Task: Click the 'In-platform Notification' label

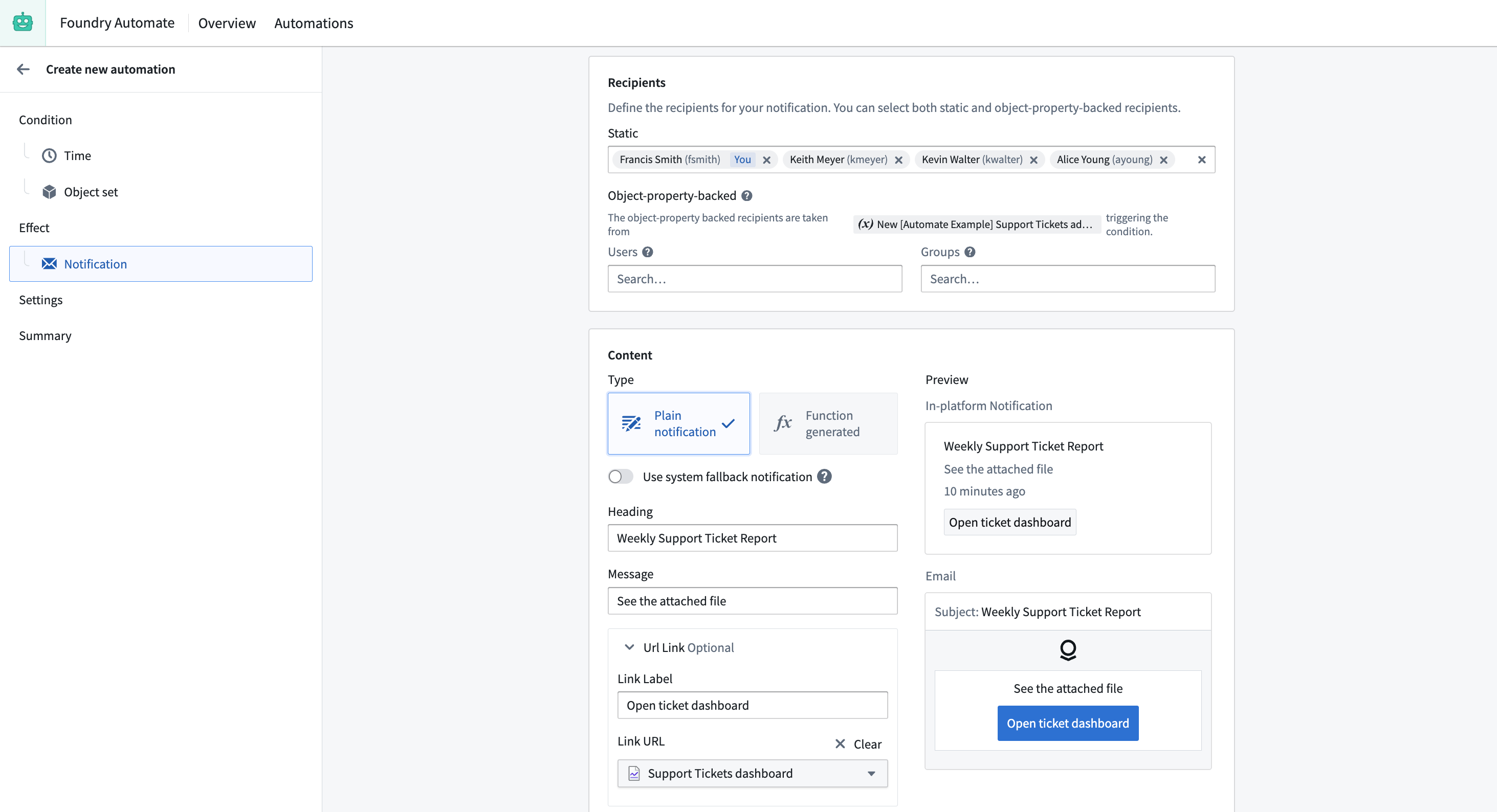Action: 988,405
